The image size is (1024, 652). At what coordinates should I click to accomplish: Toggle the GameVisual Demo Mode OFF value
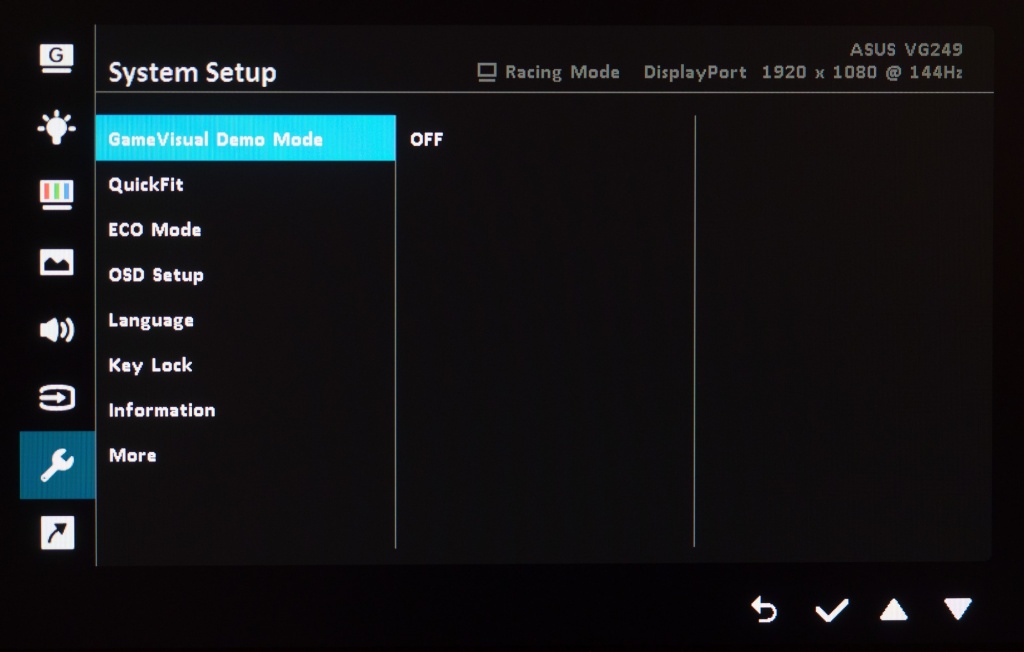[x=426, y=139]
